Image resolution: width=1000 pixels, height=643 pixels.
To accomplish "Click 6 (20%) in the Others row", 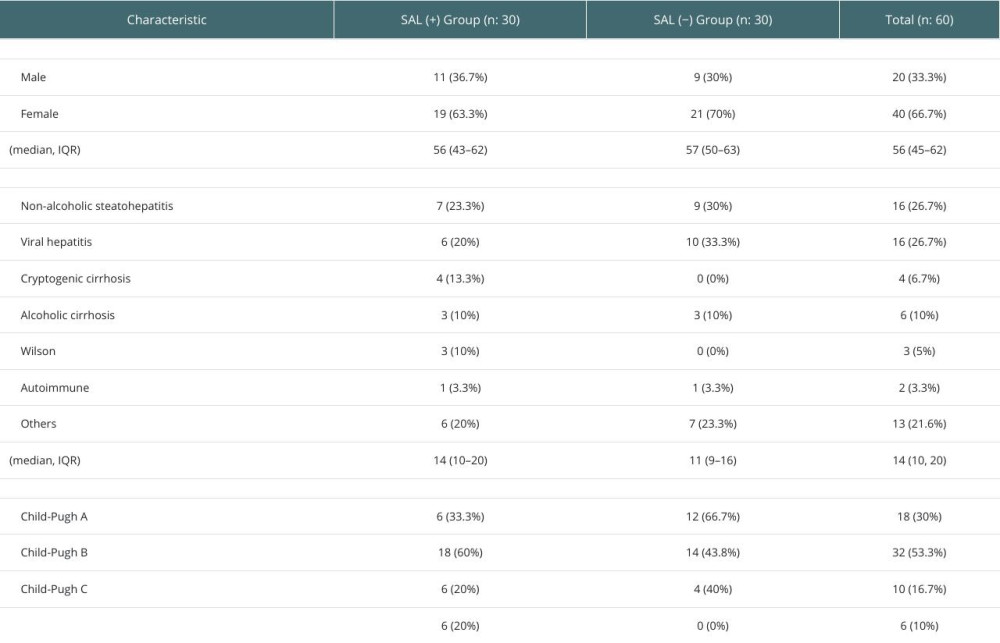I will coord(460,424).
